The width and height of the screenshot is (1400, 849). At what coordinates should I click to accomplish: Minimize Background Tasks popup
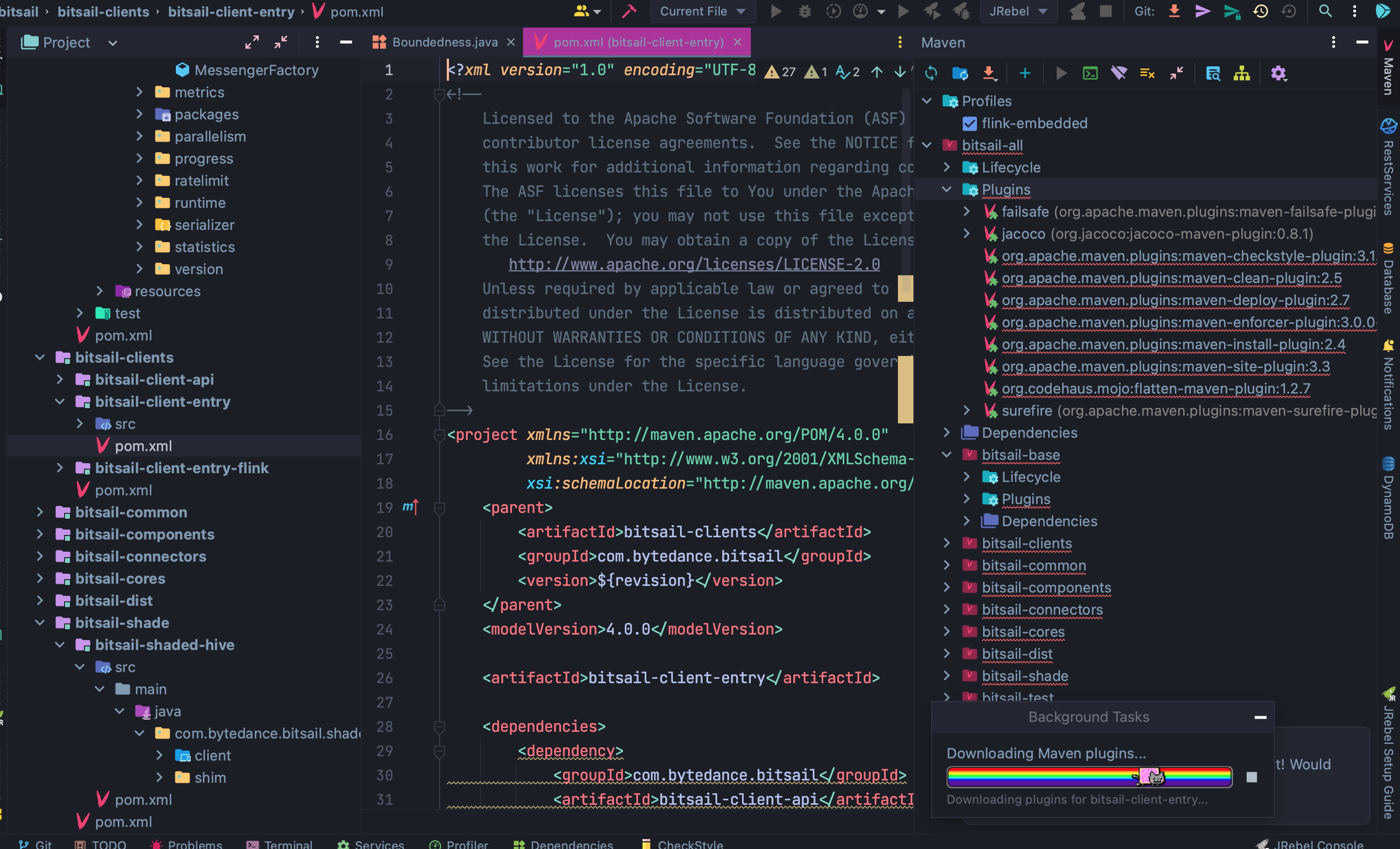coord(1260,717)
